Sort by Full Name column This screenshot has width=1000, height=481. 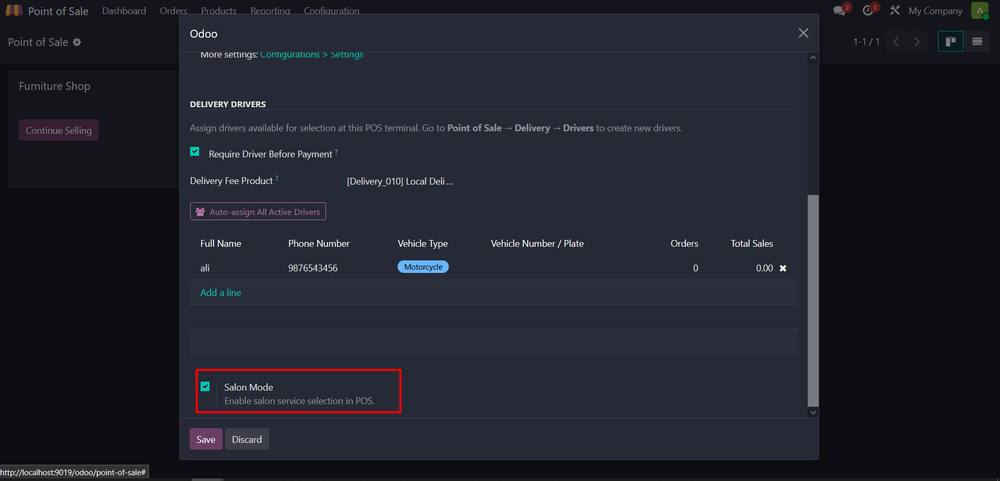(221, 244)
